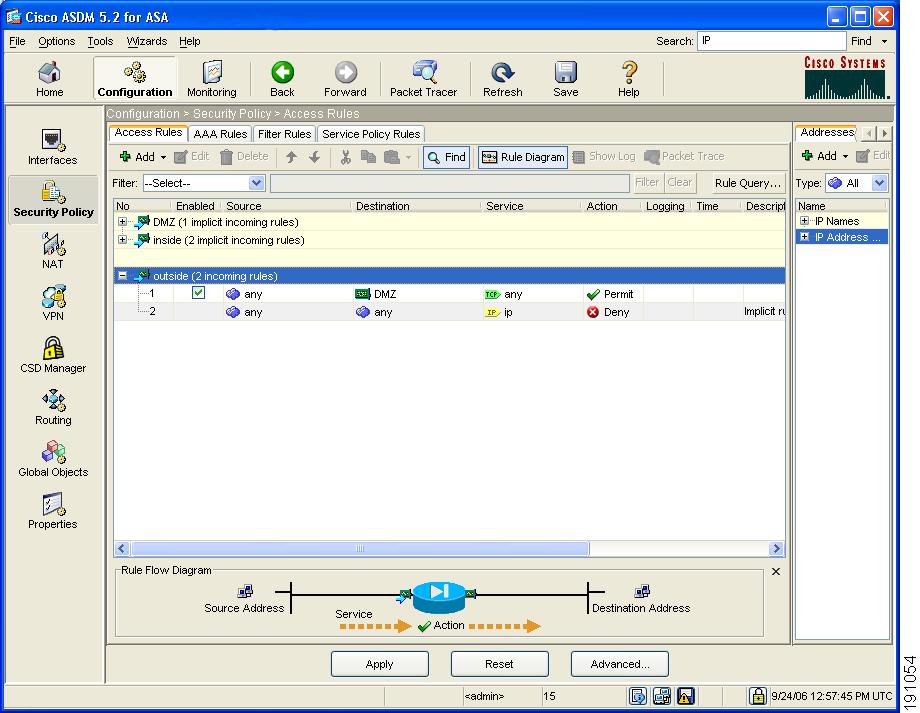920x713 pixels.
Task: Open the File menu
Action: pyautogui.click(x=17, y=41)
